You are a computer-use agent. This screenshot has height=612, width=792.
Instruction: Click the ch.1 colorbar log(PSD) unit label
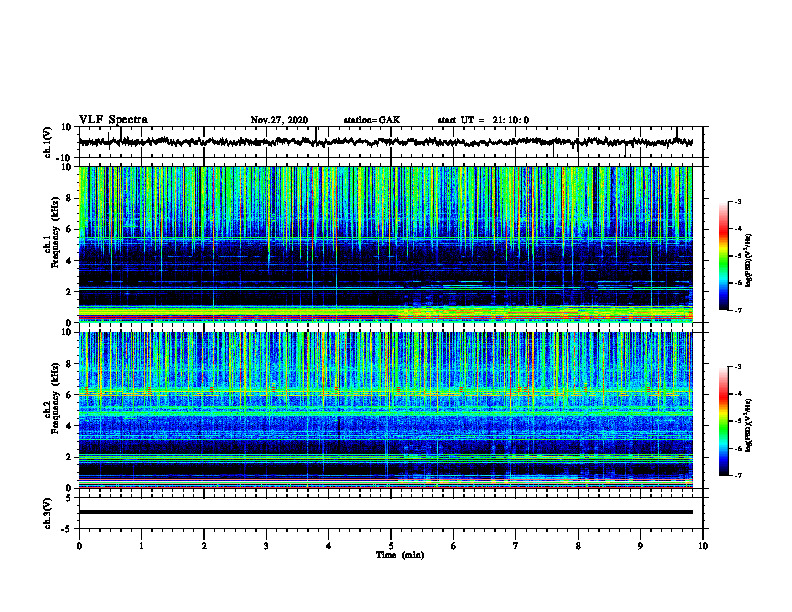coord(749,261)
